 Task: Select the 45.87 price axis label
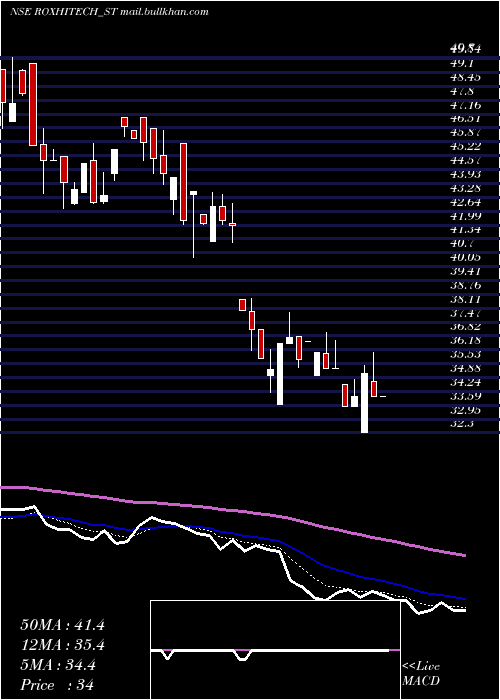coord(465,133)
